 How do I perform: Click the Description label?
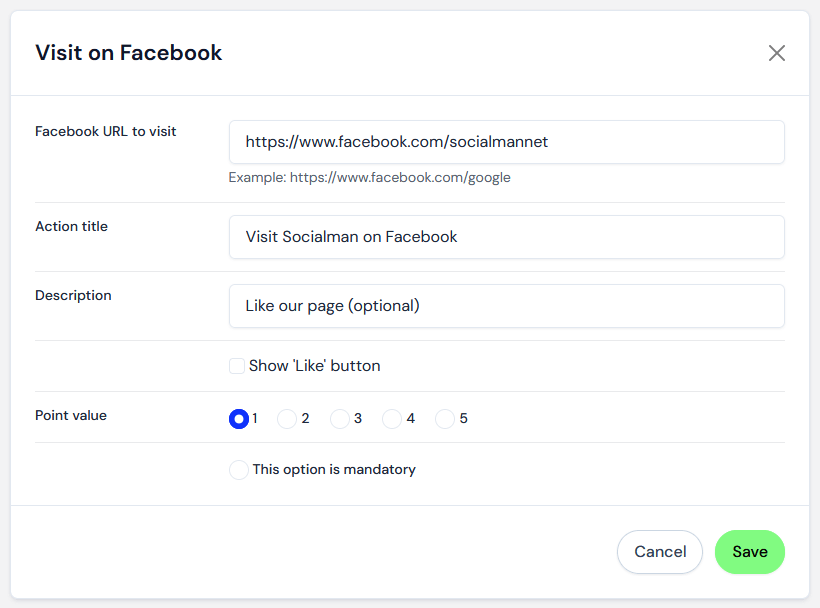[x=73, y=295]
